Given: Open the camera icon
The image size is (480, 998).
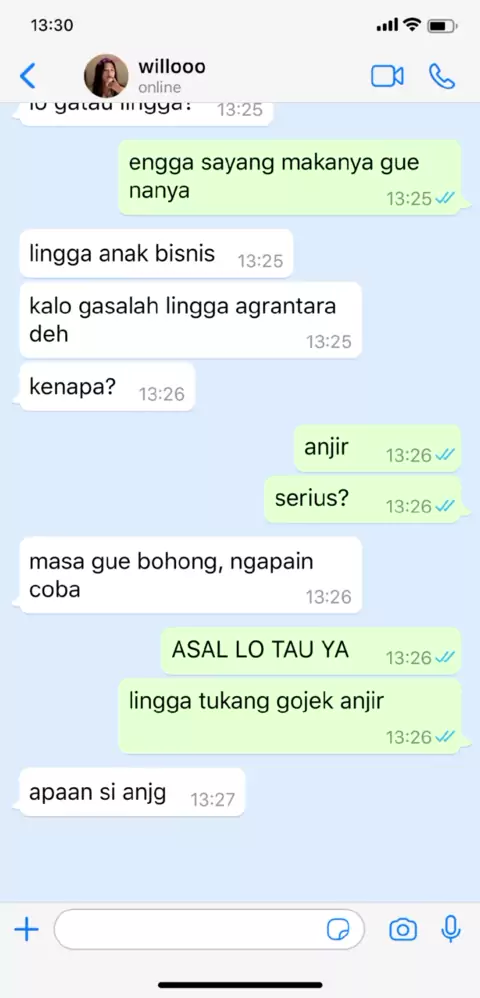Looking at the screenshot, I should click(x=403, y=930).
